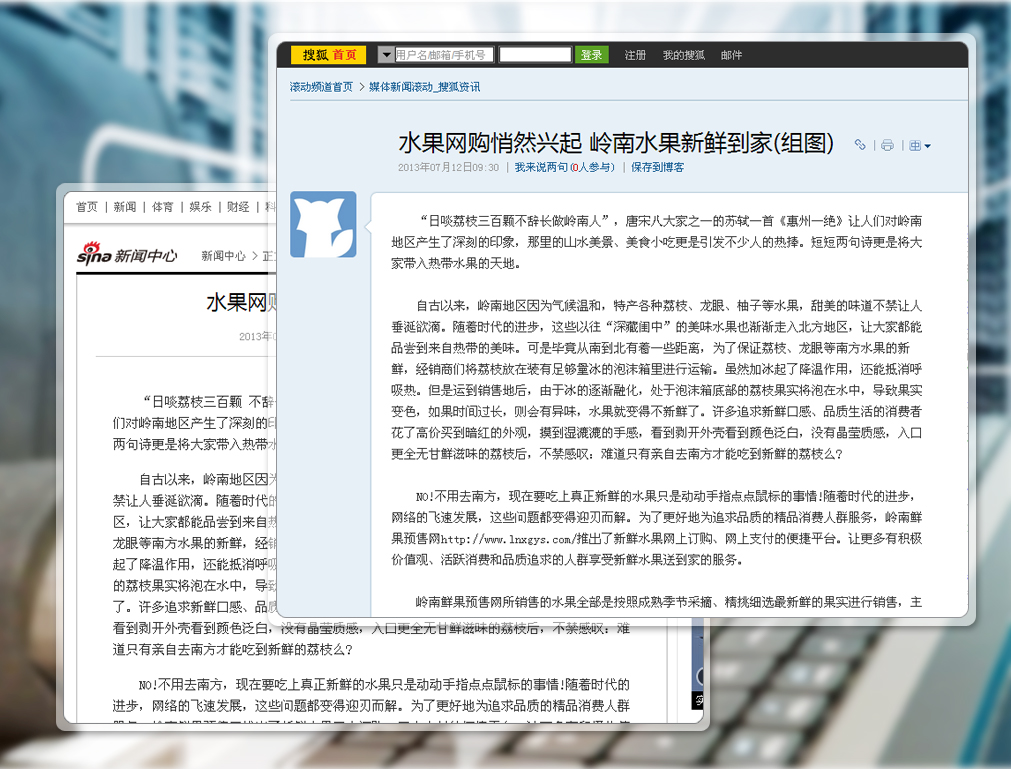Focus the username field 用户名/邮箱/手机号
This screenshot has width=1011, height=769.
[444, 55]
